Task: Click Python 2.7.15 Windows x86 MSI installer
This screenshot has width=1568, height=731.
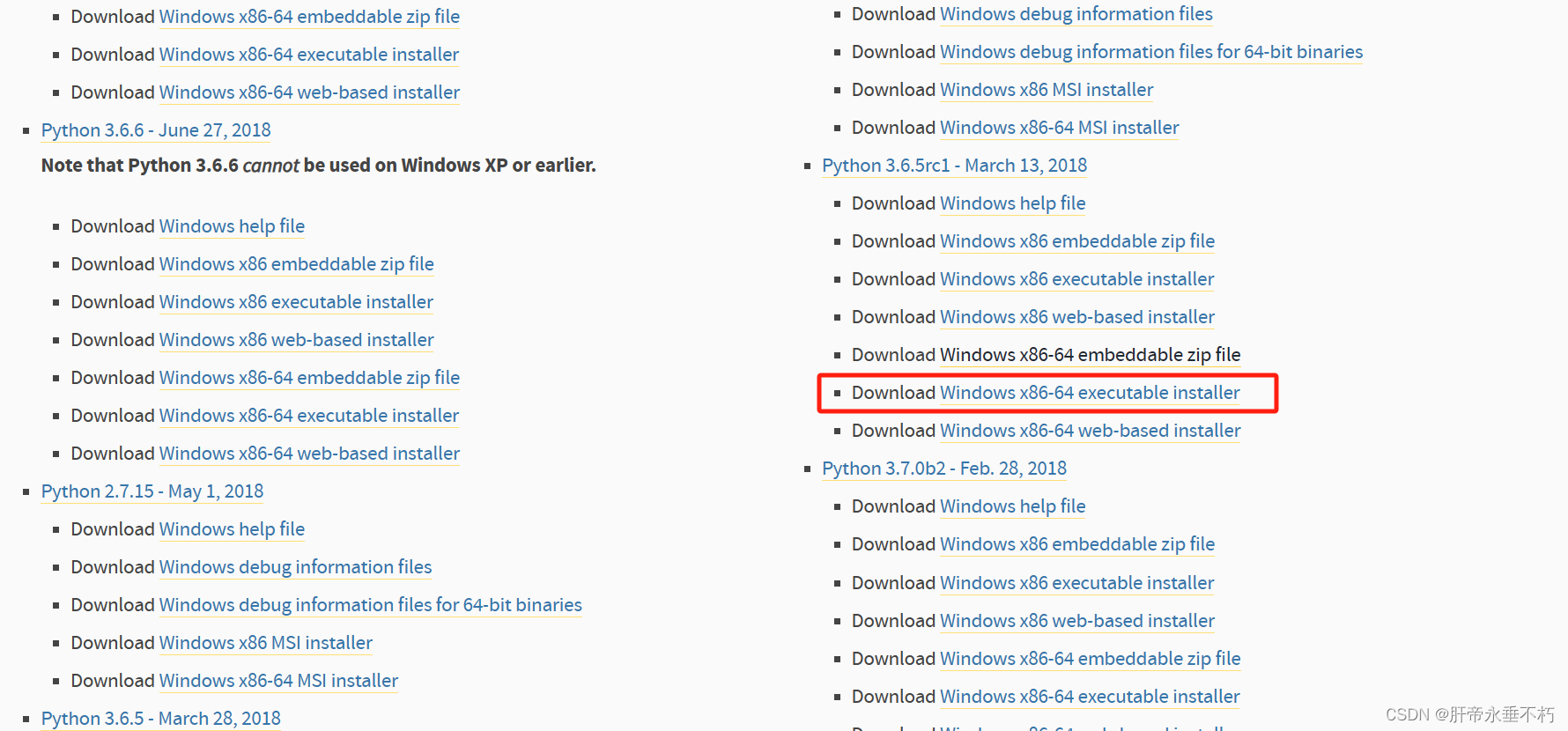Action: pyautogui.click(x=265, y=643)
